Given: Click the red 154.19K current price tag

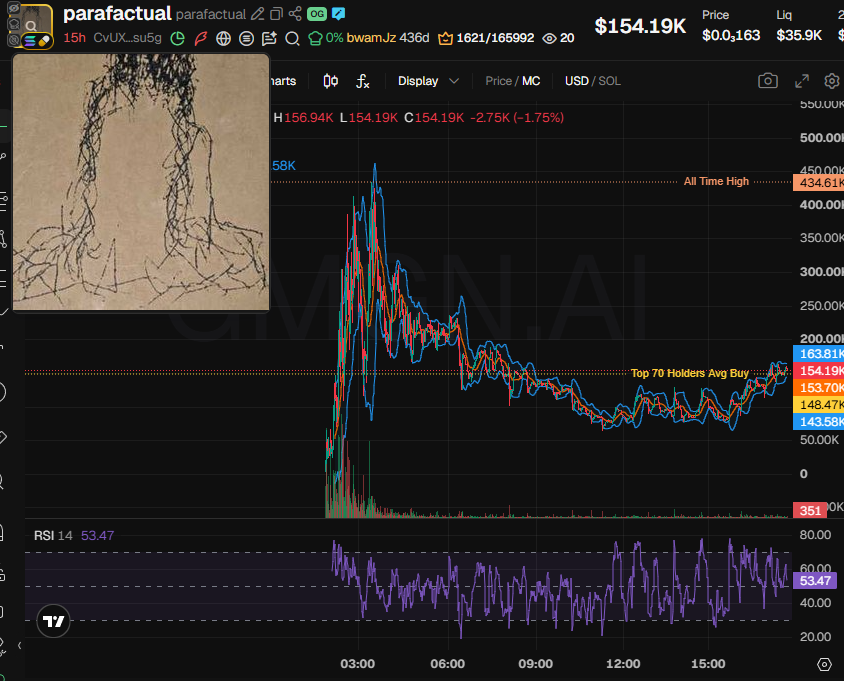Looking at the screenshot, I should (819, 370).
